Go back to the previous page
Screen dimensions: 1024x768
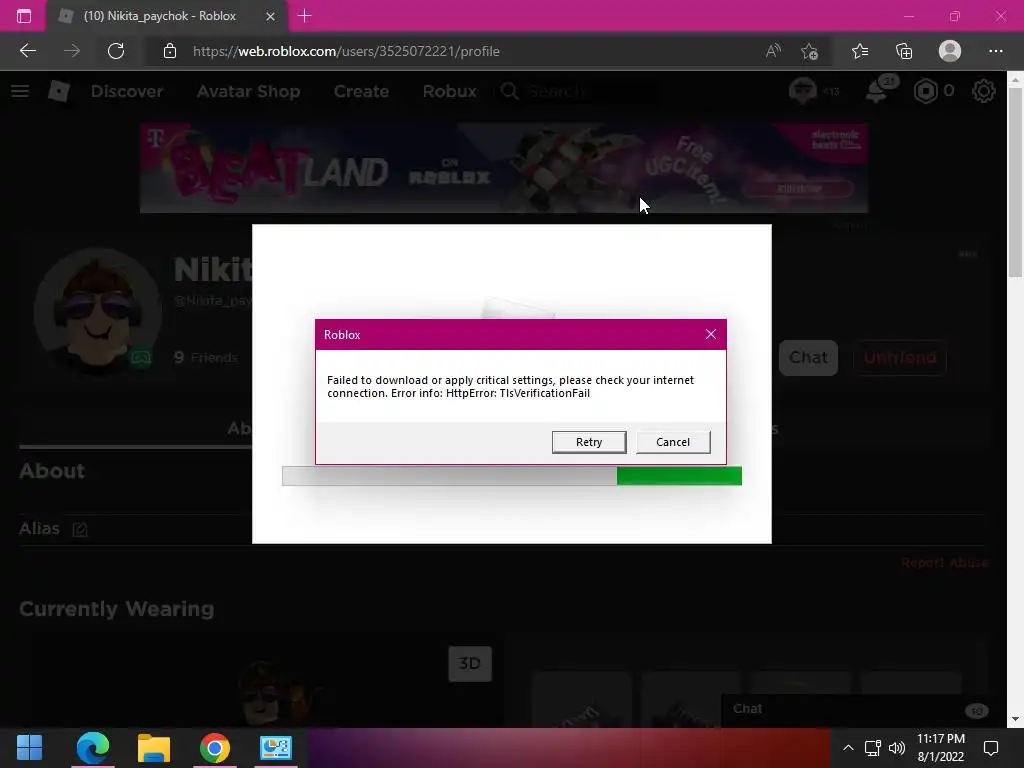point(27,51)
